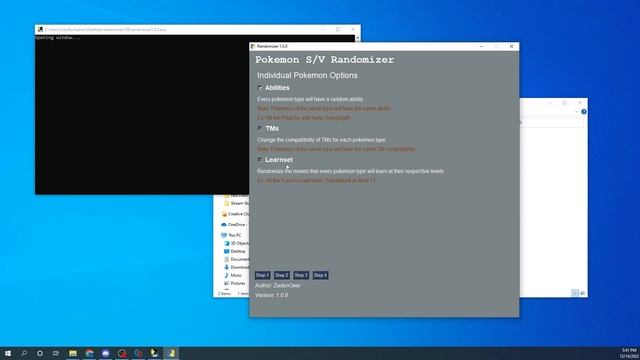Click 'Opening window...' text in console
This screenshot has width=640, height=360.
(x=58, y=38)
